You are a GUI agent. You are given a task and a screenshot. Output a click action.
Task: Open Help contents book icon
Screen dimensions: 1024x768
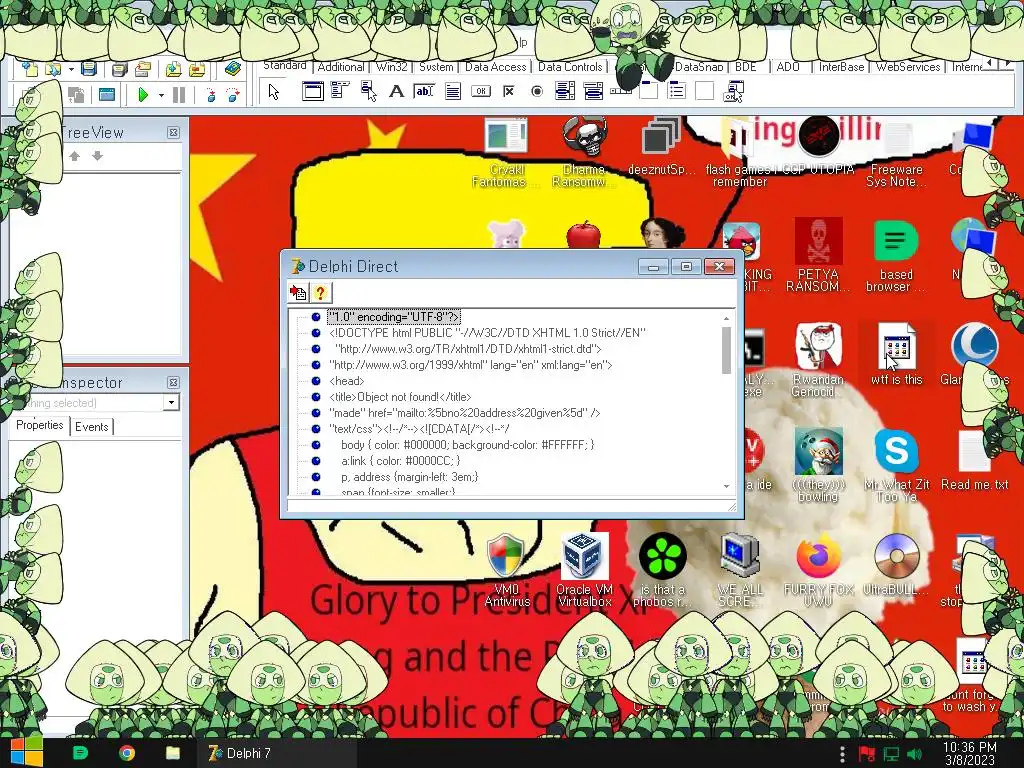click(x=232, y=69)
